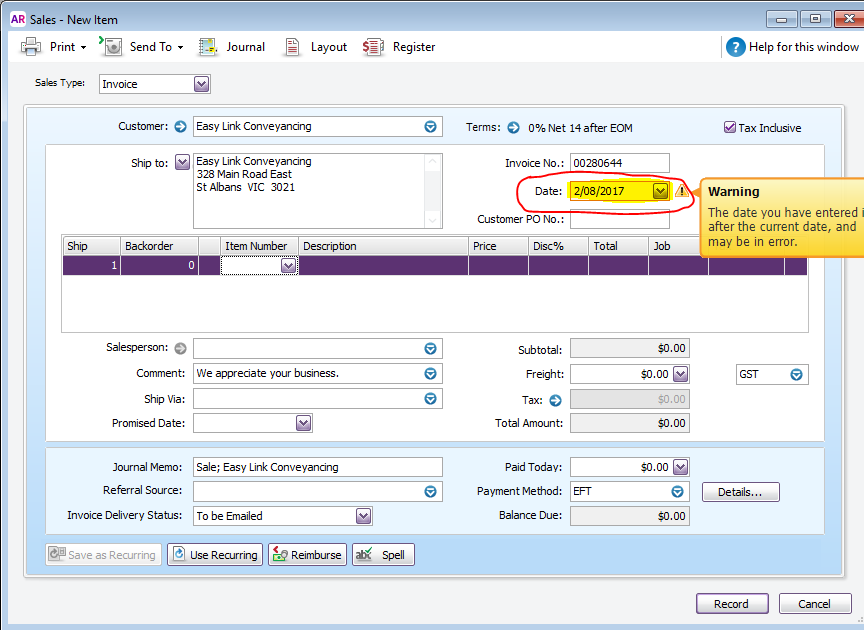This screenshot has height=630, width=864.
Task: Toggle the Tax Inclusive checkbox
Action: point(730,127)
